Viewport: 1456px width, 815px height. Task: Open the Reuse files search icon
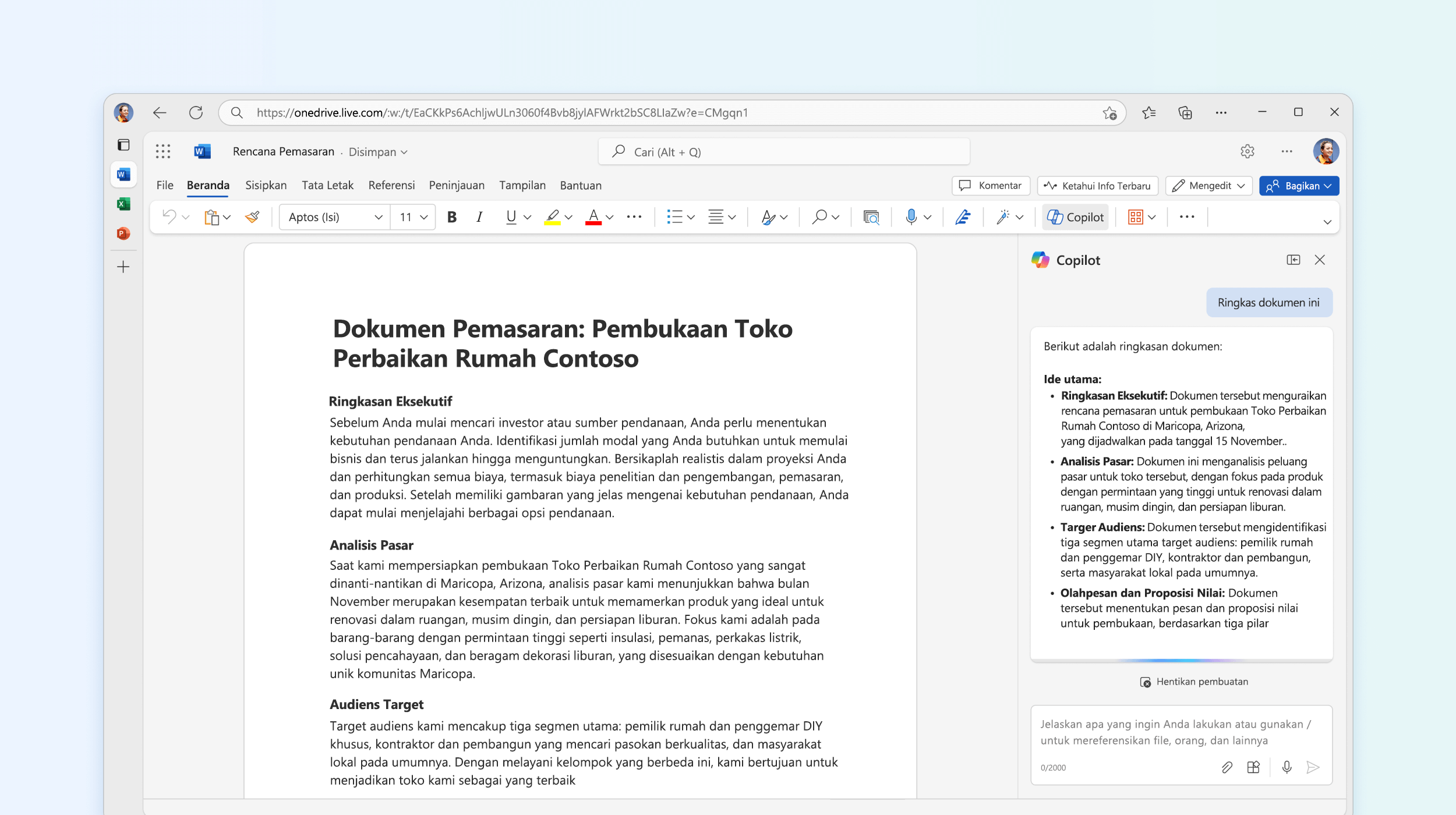pyautogui.click(x=871, y=217)
